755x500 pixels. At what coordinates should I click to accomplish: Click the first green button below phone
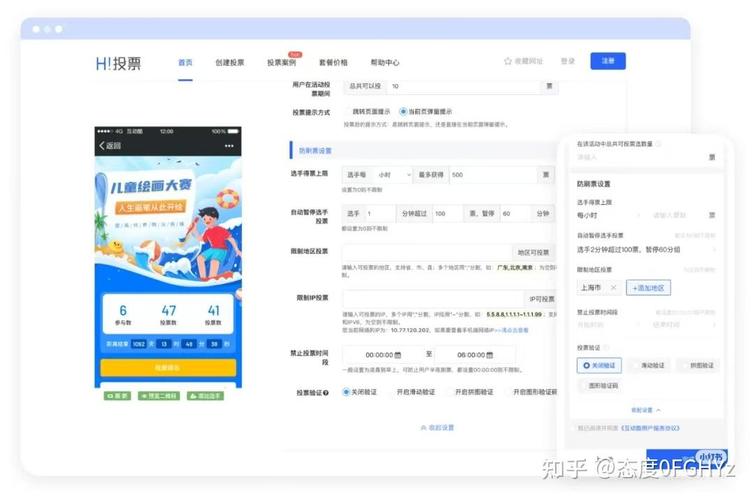[x=117, y=396]
